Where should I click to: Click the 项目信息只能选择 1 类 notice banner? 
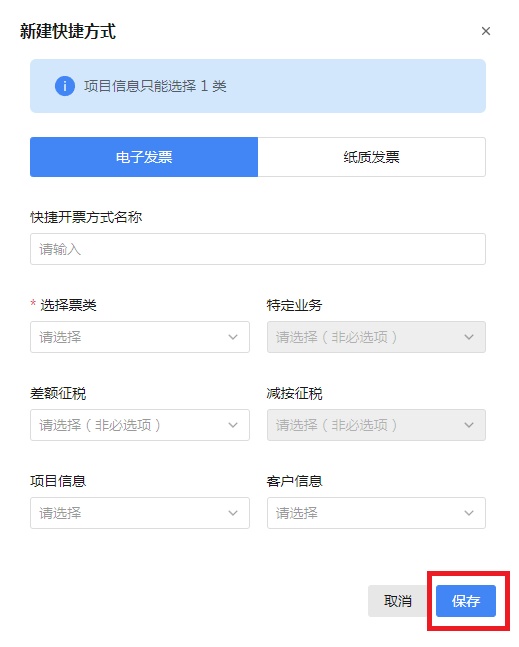point(258,86)
